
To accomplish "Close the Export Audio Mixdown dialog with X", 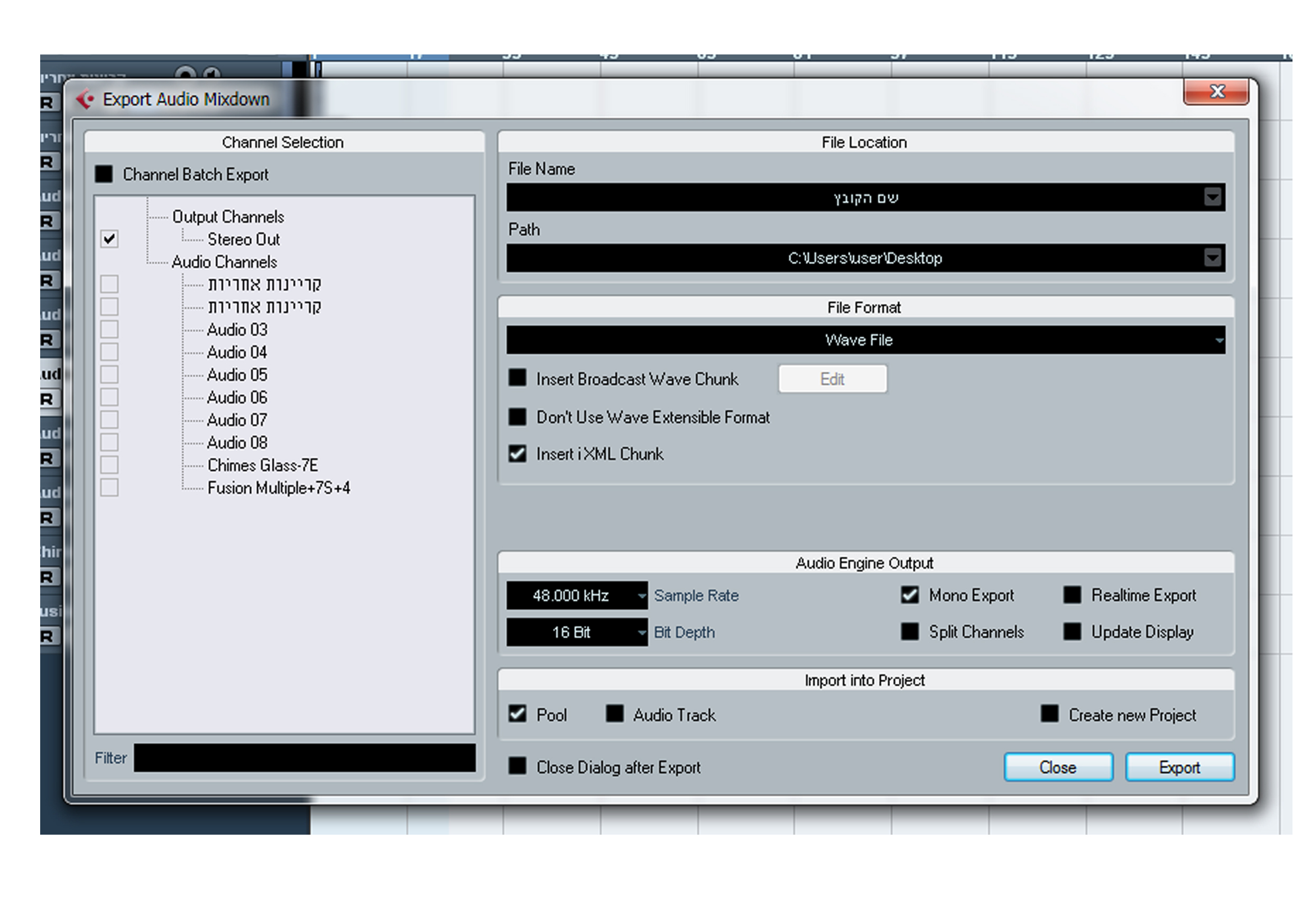I will pyautogui.click(x=1216, y=92).
